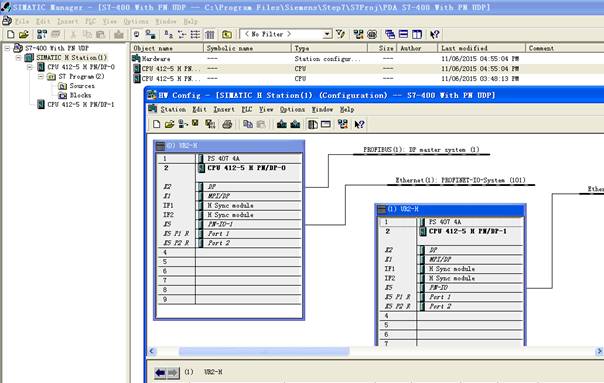The image size is (604, 383).
Task: Click Cascade windows icon in SIMATIC Manager toolbar
Action: (390, 34)
